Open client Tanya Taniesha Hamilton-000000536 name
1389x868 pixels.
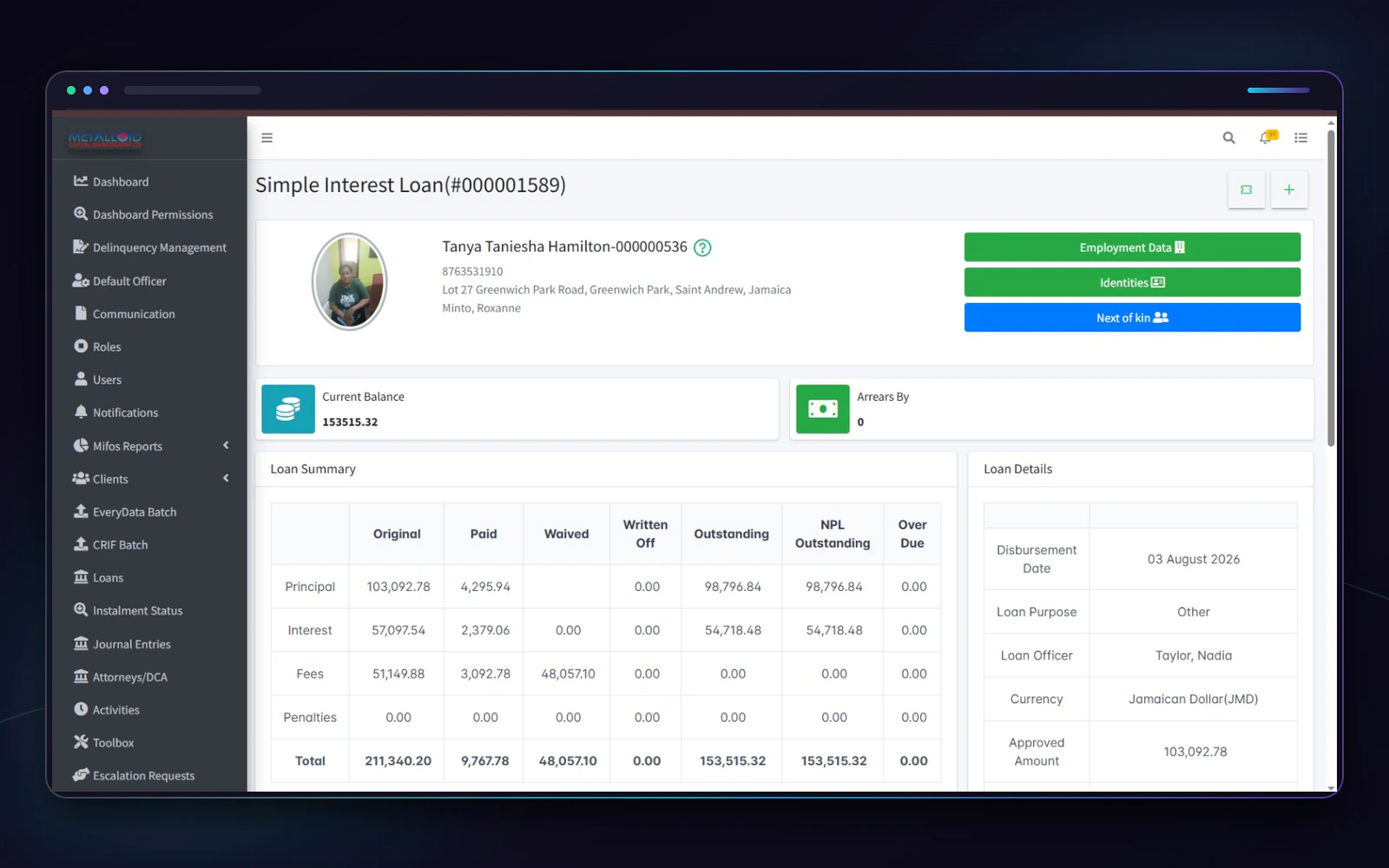[564, 247]
